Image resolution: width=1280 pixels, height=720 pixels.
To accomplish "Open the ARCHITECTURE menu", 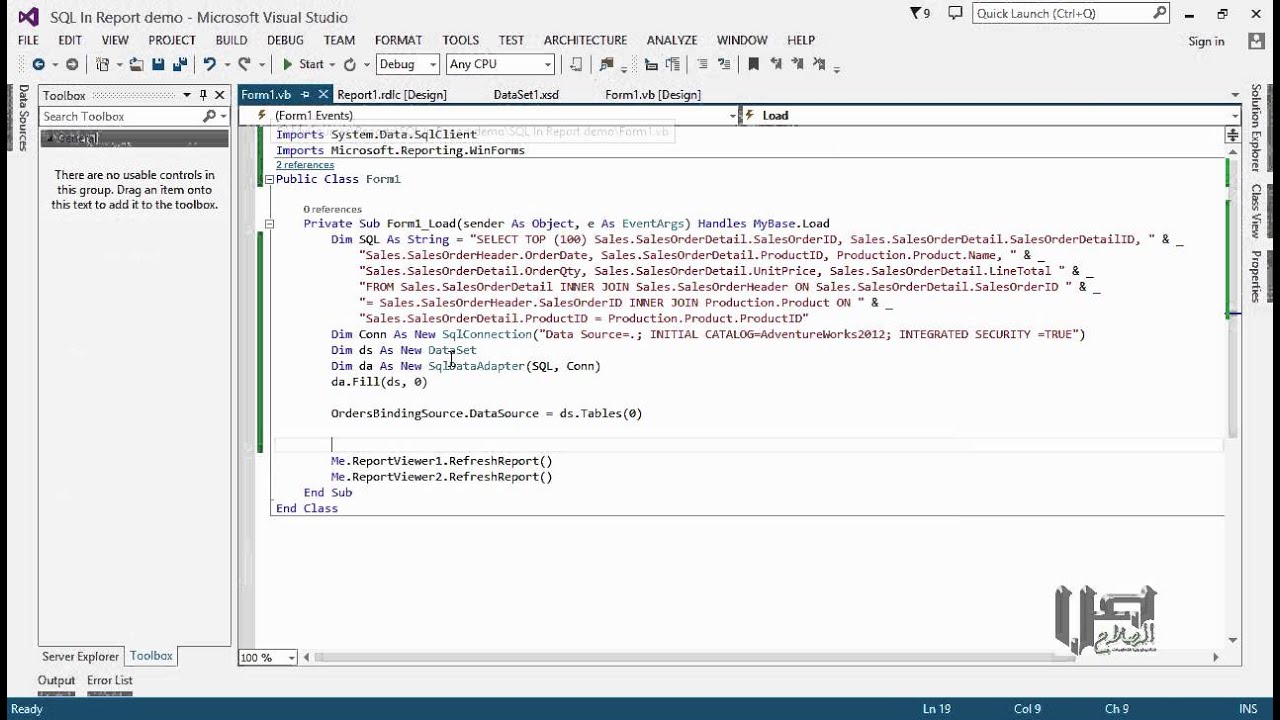I will (x=585, y=40).
